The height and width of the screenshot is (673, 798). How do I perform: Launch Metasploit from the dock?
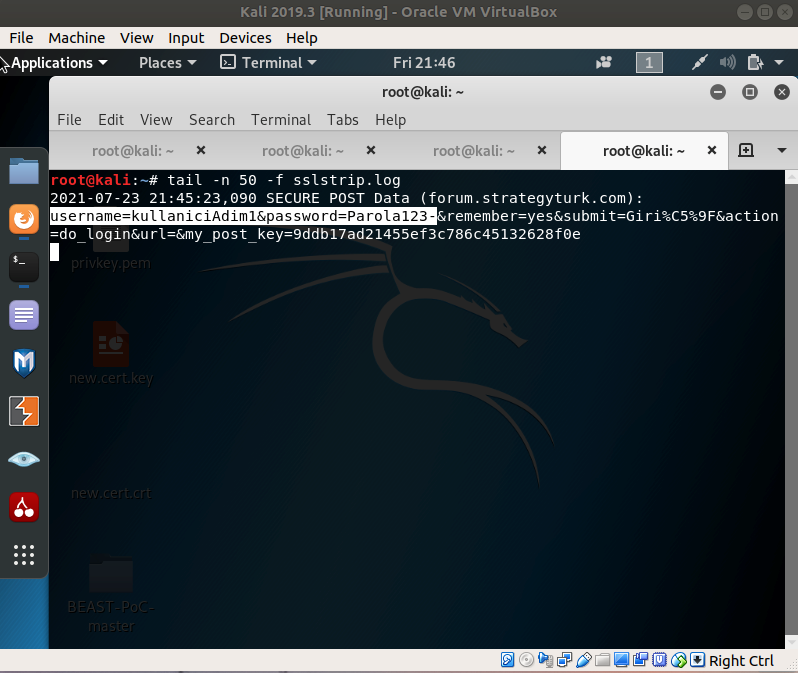click(23, 363)
